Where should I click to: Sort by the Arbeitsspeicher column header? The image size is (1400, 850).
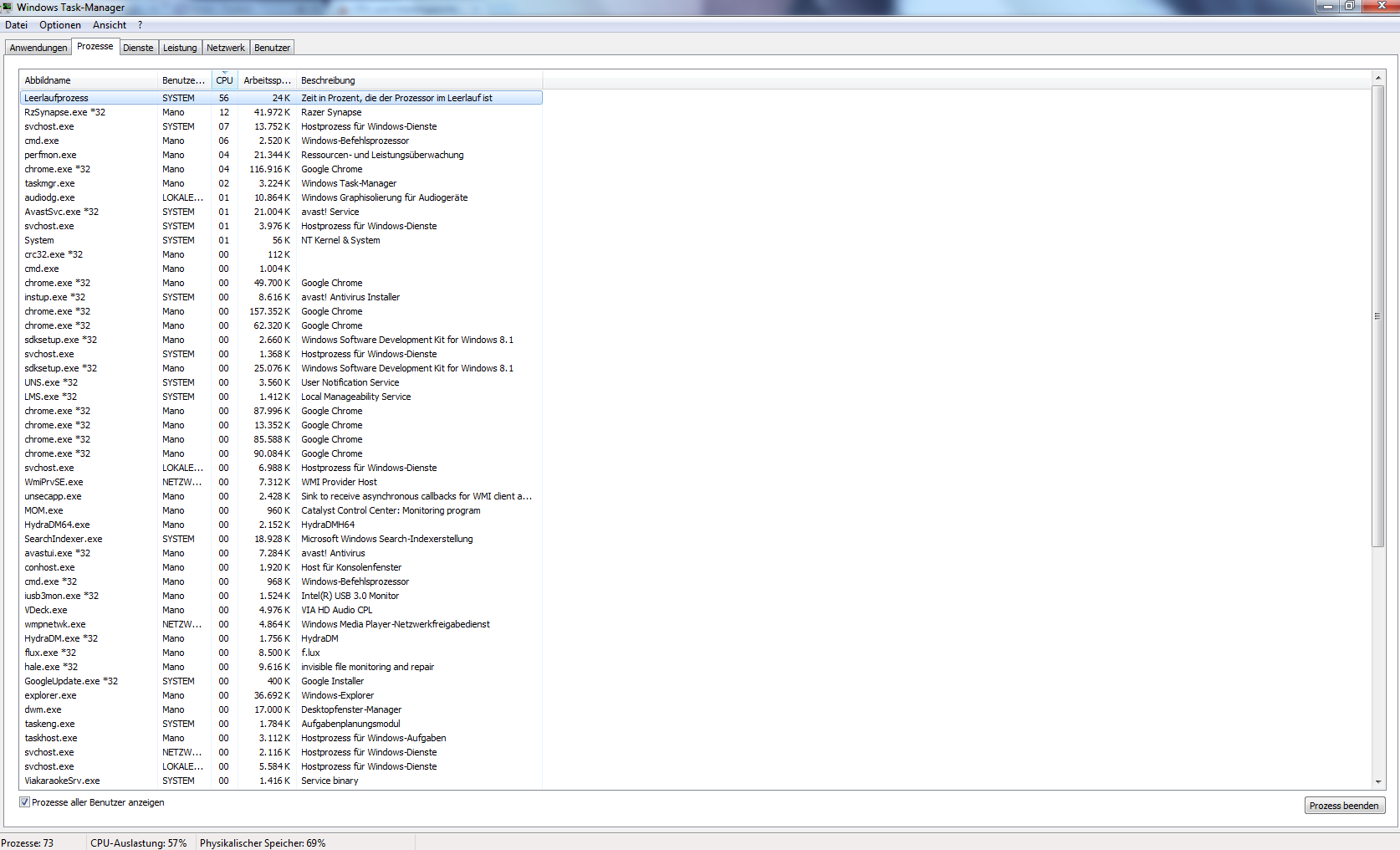pos(267,80)
